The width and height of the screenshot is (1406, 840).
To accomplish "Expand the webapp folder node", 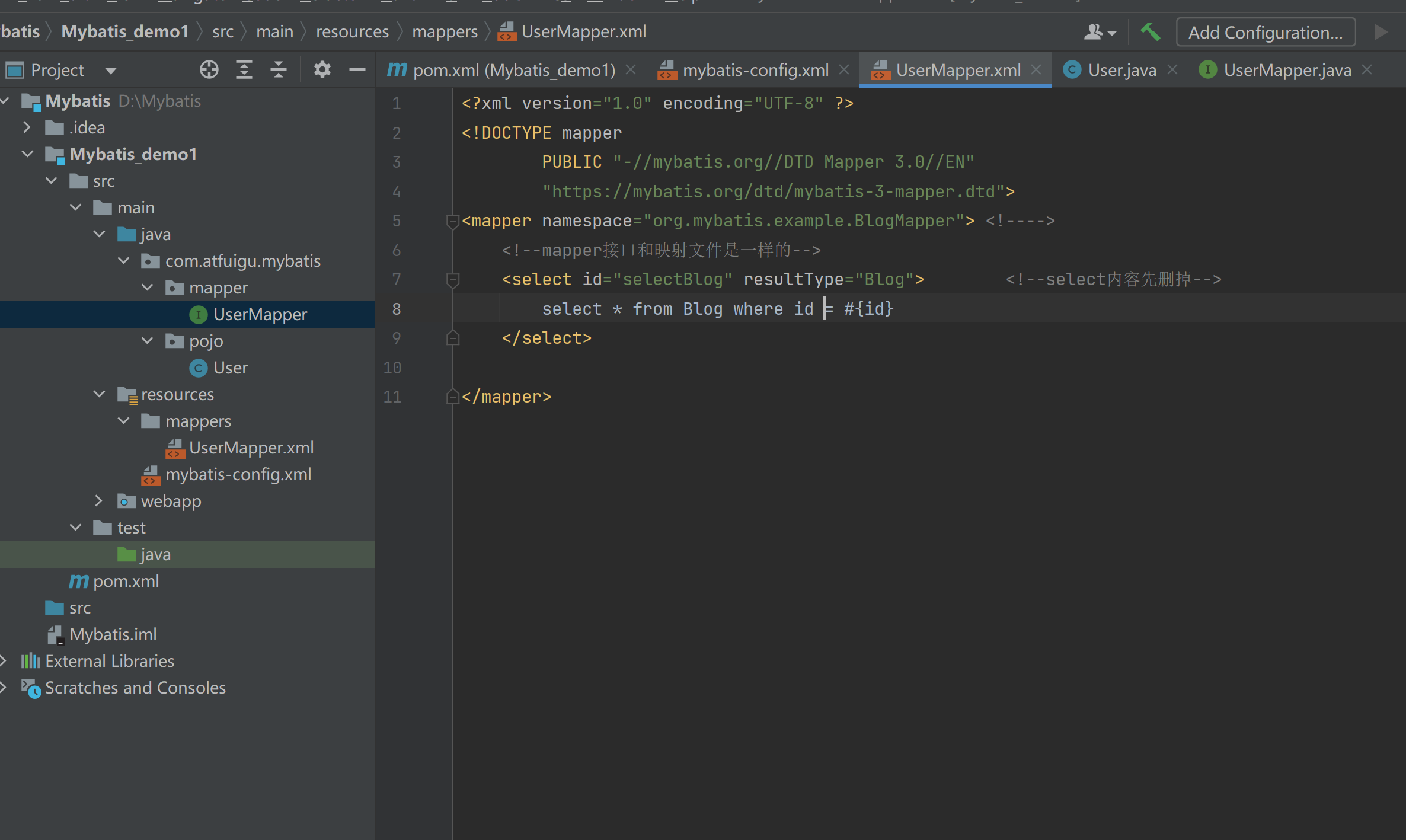I will point(99,501).
